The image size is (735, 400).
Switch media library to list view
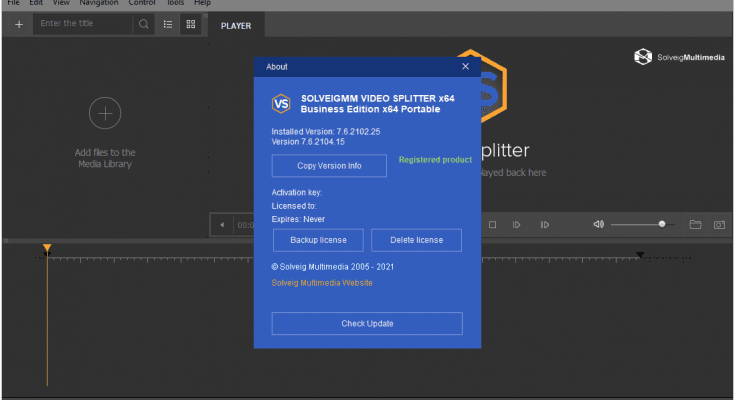pos(168,24)
